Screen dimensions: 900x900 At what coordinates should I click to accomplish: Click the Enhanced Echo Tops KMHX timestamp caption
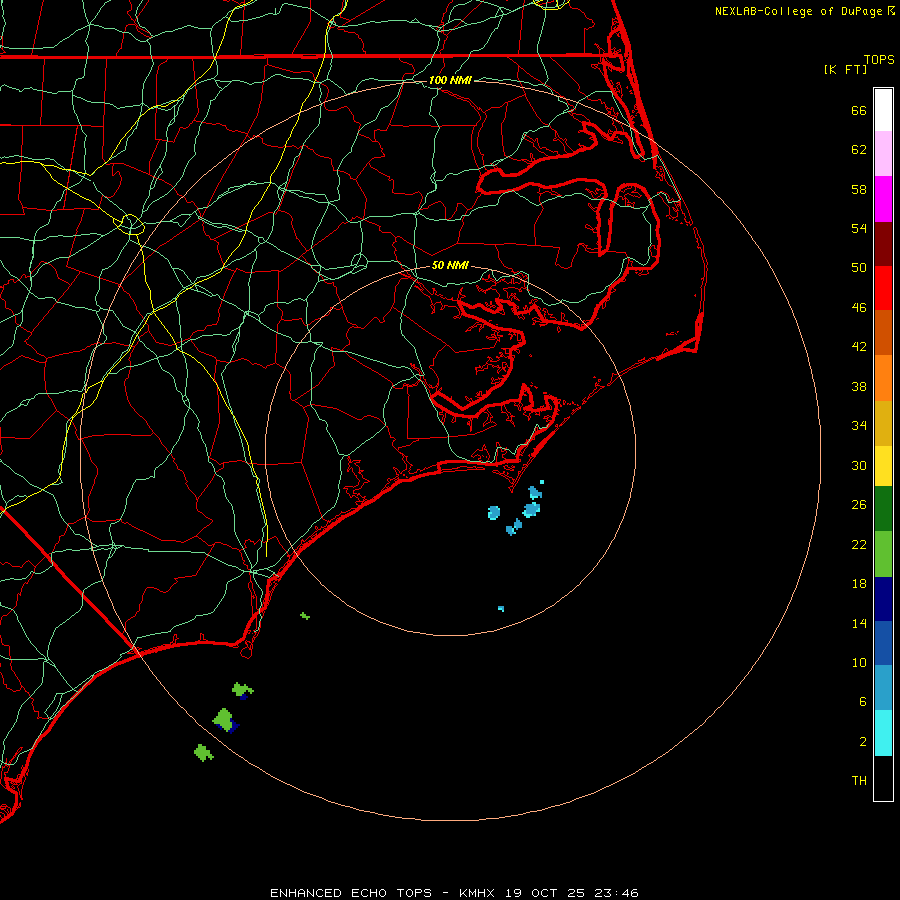(454, 893)
